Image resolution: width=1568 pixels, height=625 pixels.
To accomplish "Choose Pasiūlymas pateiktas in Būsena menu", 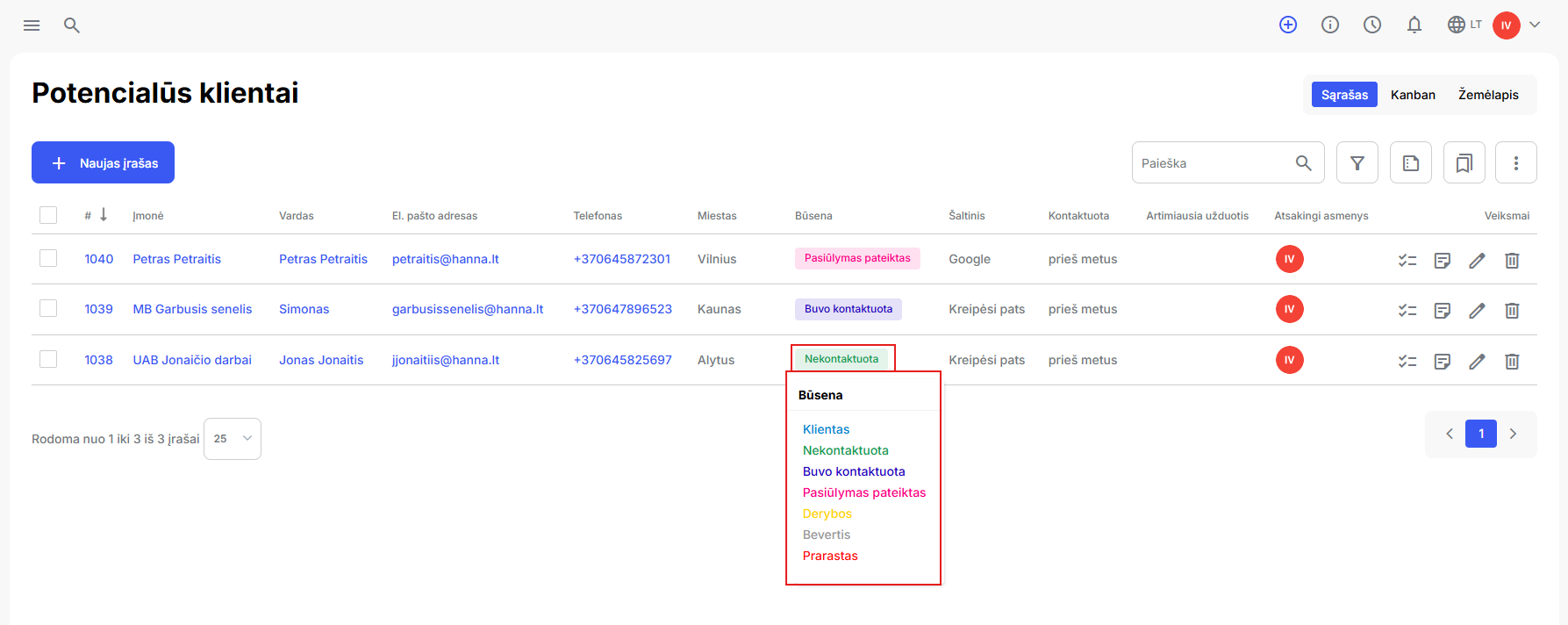I will tap(864, 492).
